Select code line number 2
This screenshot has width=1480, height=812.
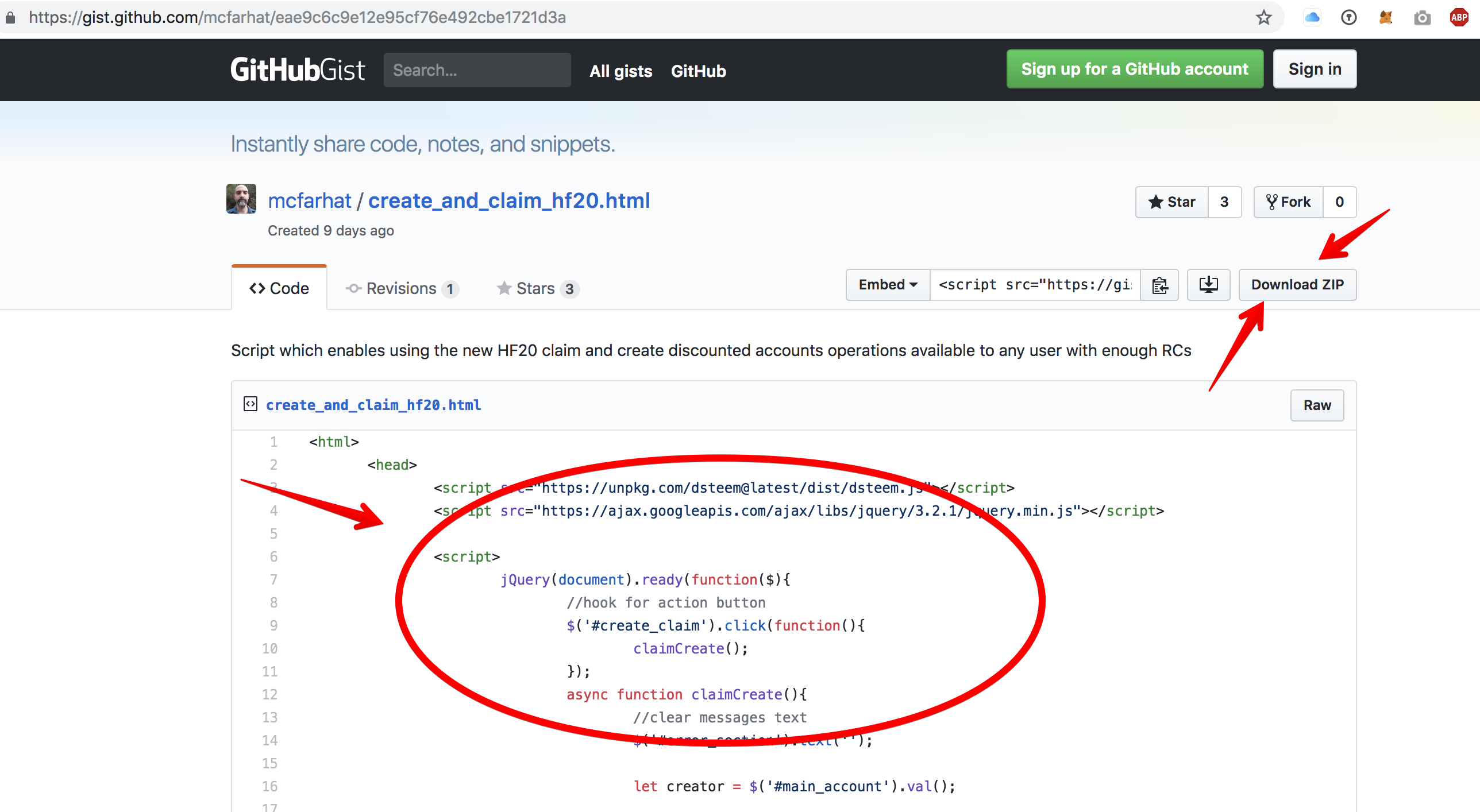(x=273, y=465)
